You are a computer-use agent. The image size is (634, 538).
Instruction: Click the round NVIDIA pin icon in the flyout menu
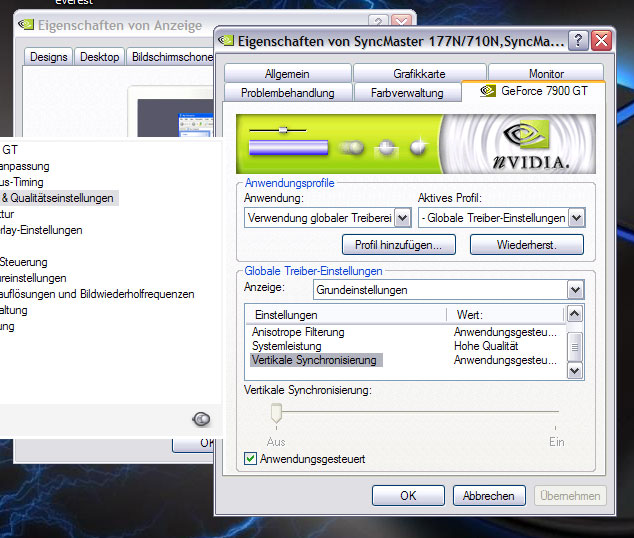coord(201,419)
